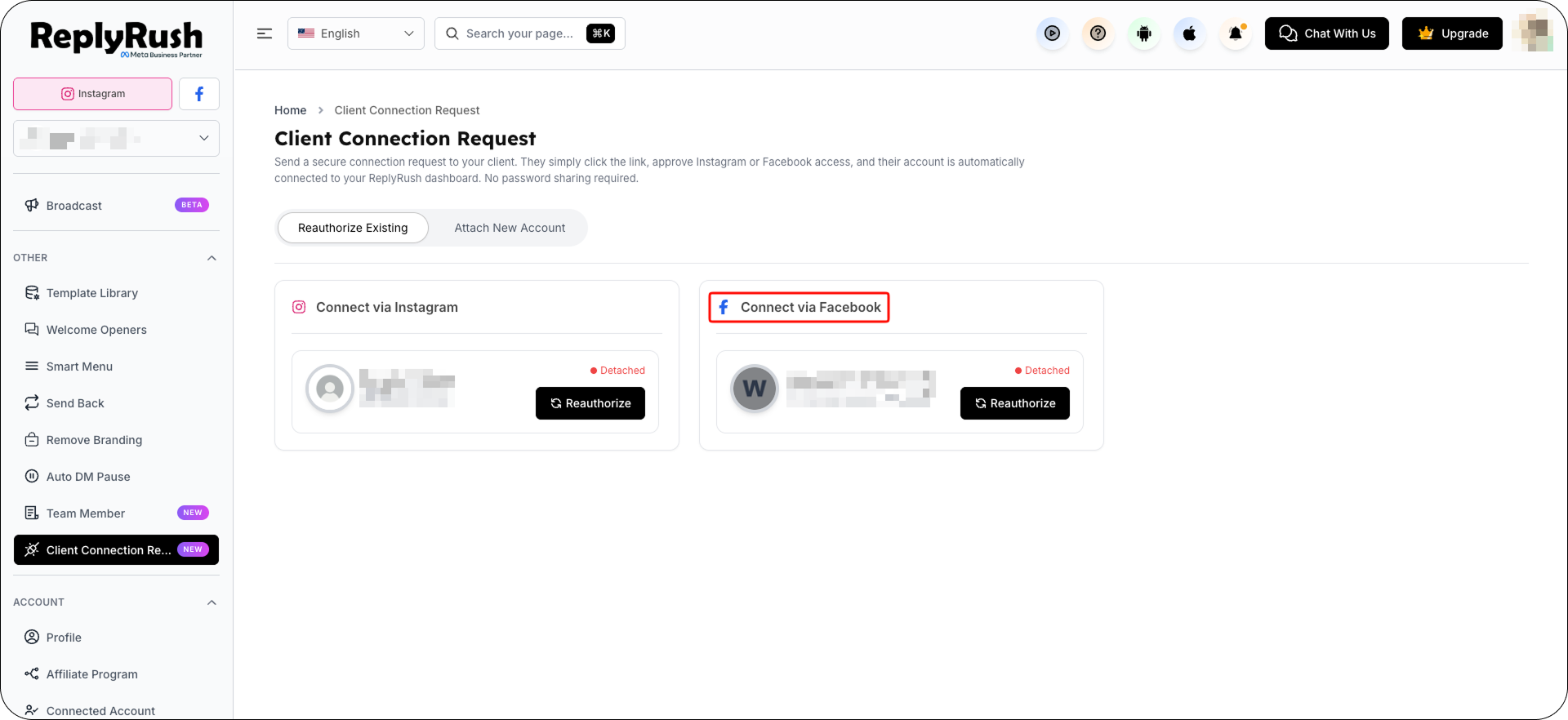Click the Broadcast megaphone icon
1568x720 pixels.
coord(32,205)
